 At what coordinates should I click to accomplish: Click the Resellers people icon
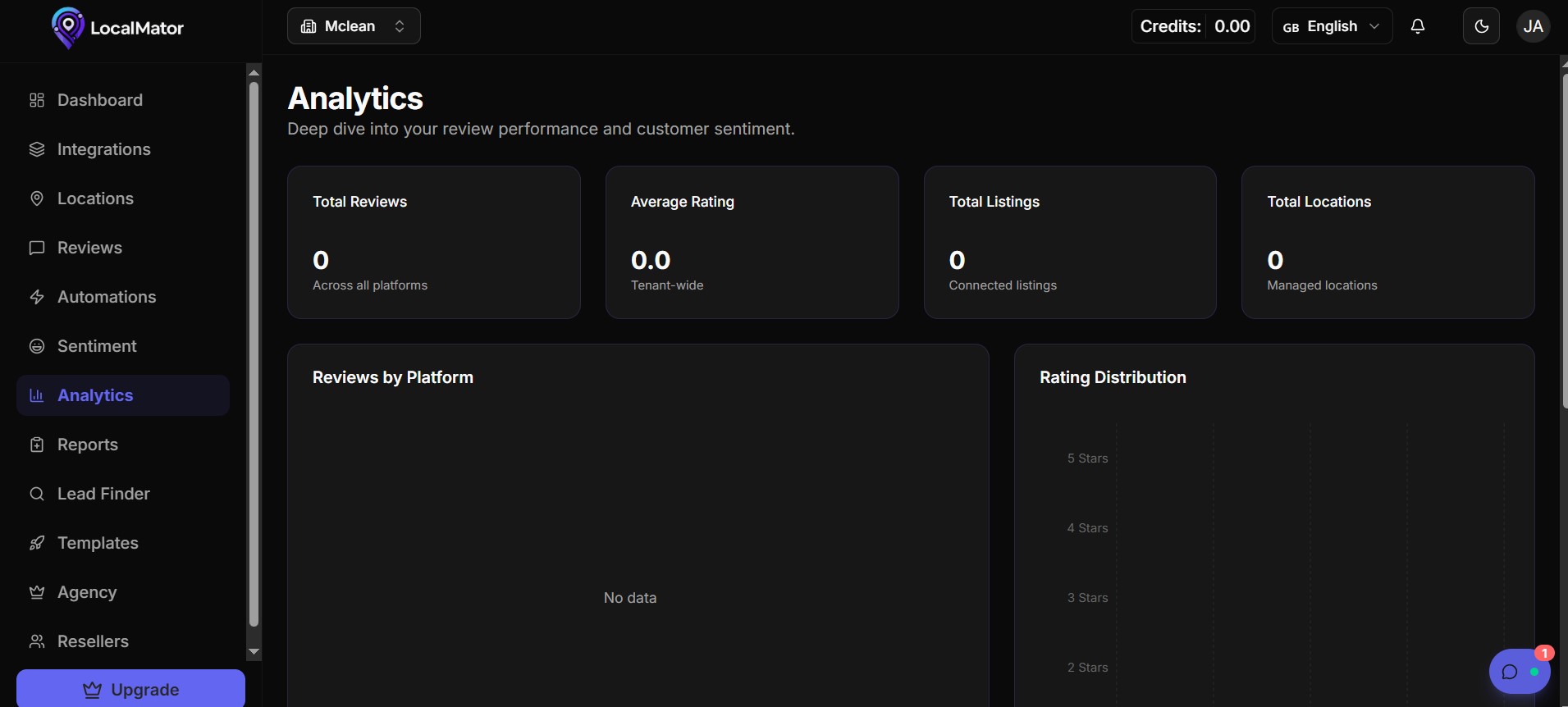(37, 641)
